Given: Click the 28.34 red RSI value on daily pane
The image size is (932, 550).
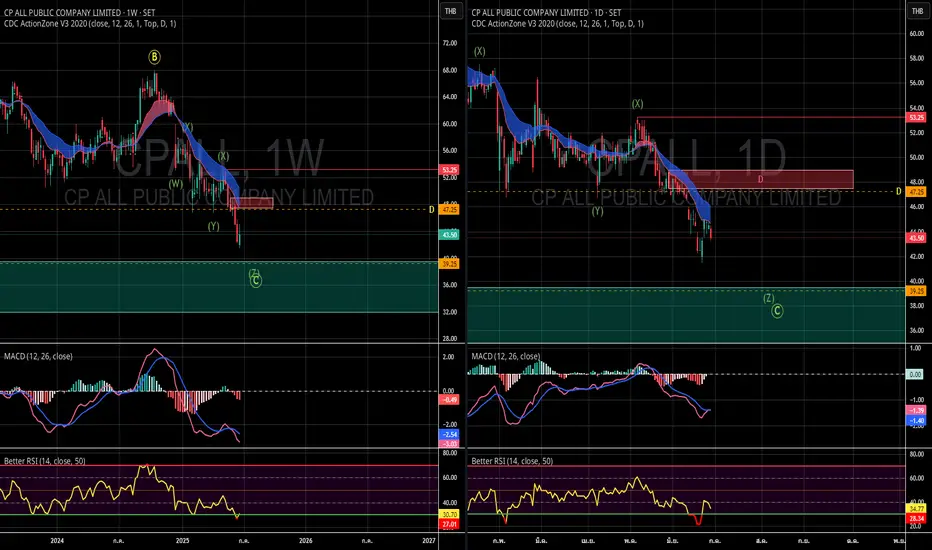Looking at the screenshot, I should click(917, 518).
